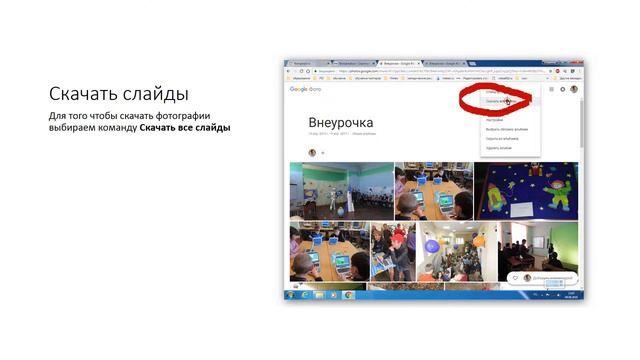Open the Другие закладки bookmarks folder
This screenshot has height=360, width=640.
point(568,78)
